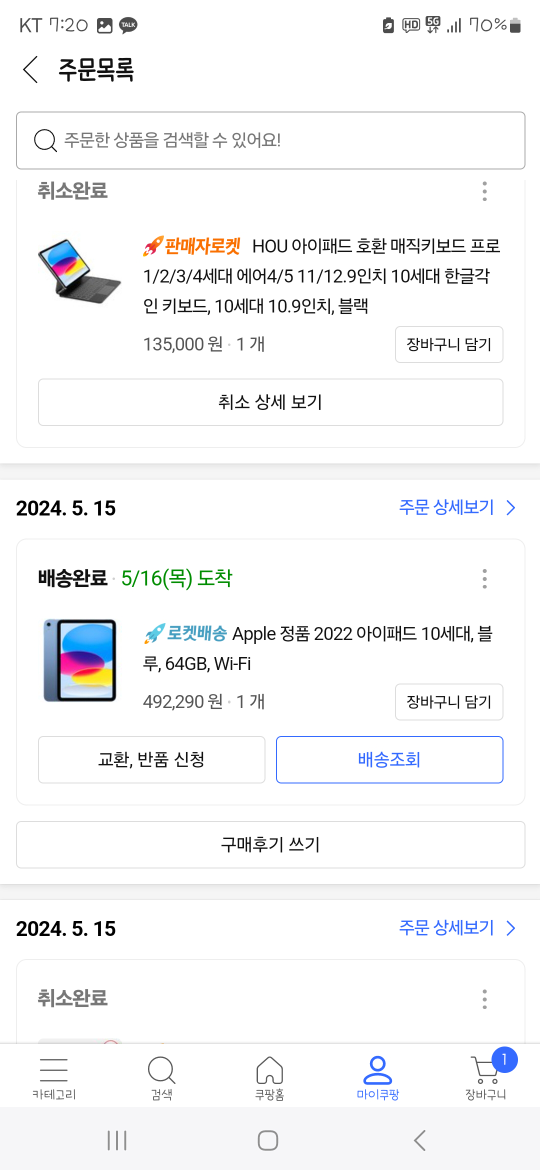Track delivery via 배송조회 button
Viewport: 540px width, 1170px height.
[x=389, y=760]
